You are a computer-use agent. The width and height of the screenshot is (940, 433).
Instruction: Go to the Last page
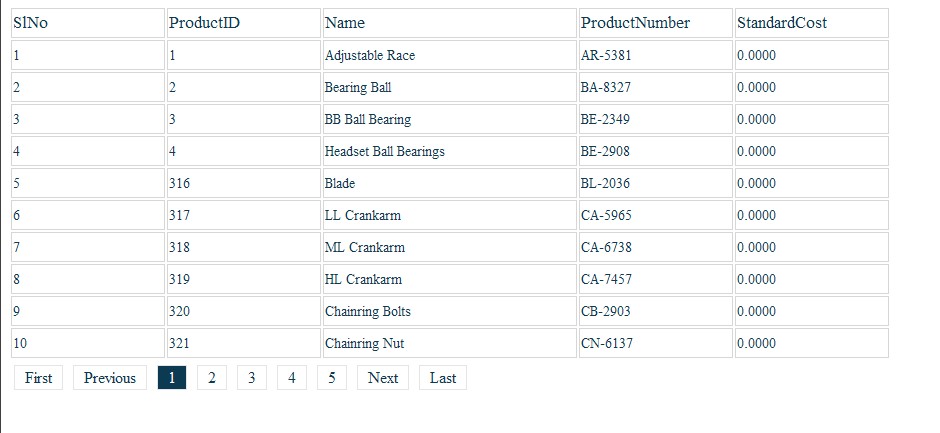click(443, 378)
